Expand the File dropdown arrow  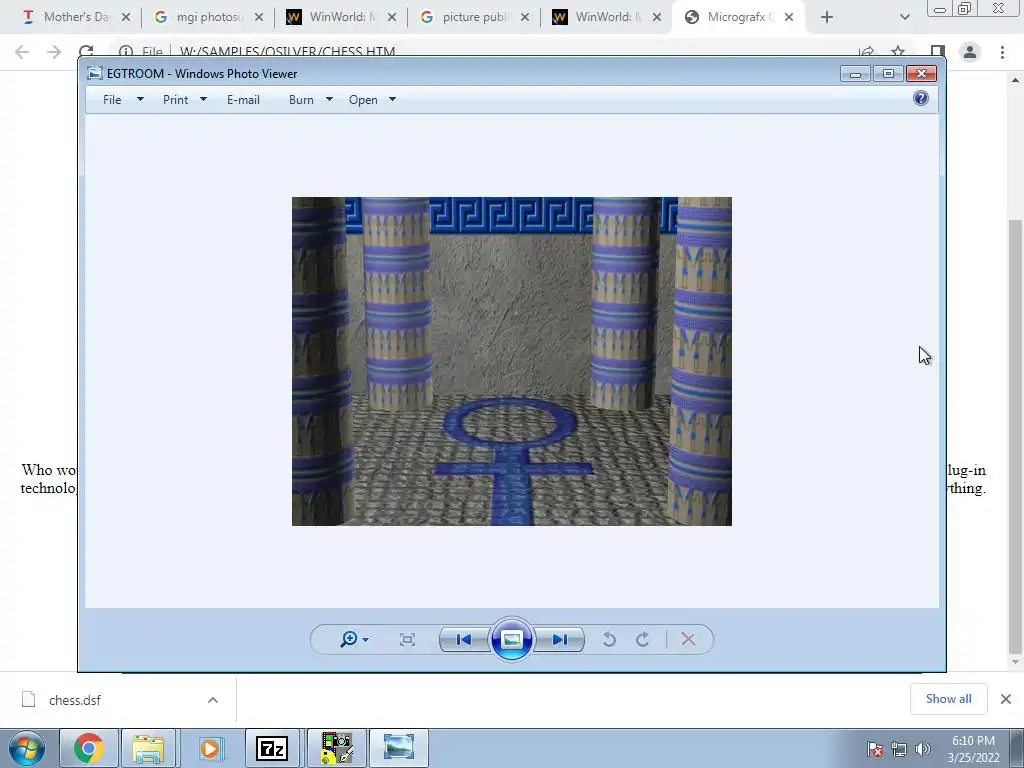click(x=140, y=99)
